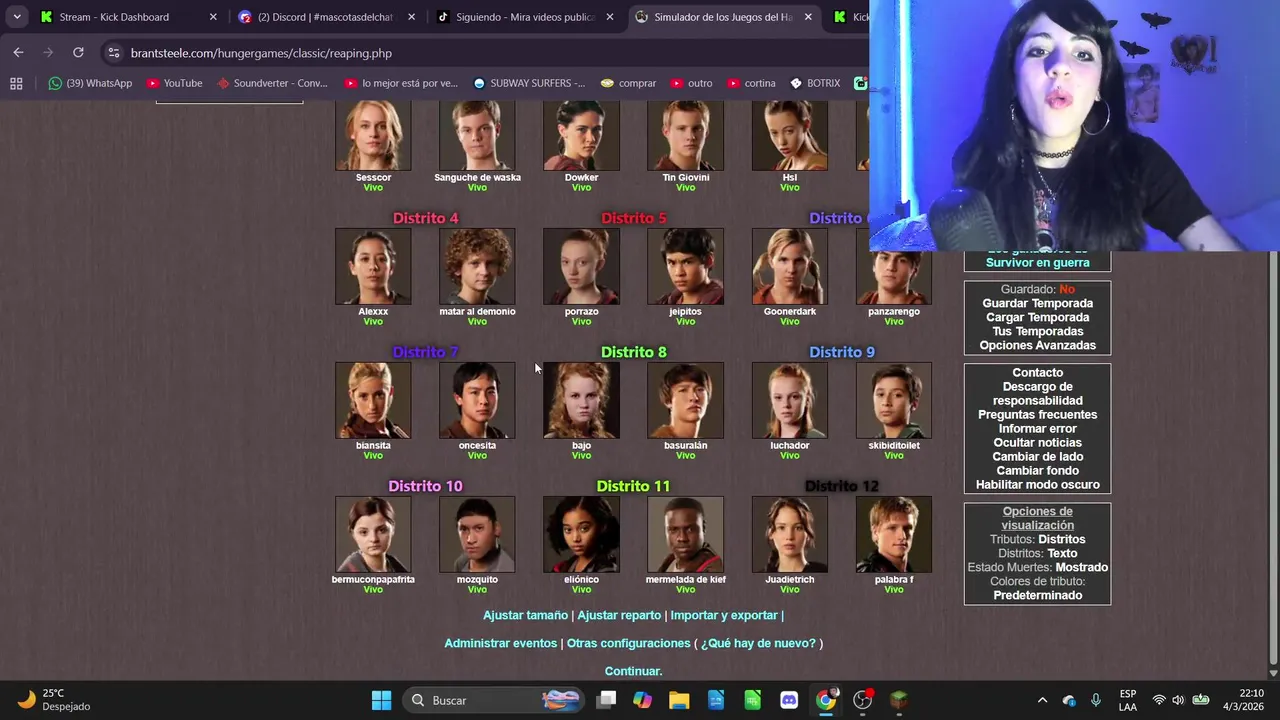Close the Discord tab
1280x720 pixels.
411,17
